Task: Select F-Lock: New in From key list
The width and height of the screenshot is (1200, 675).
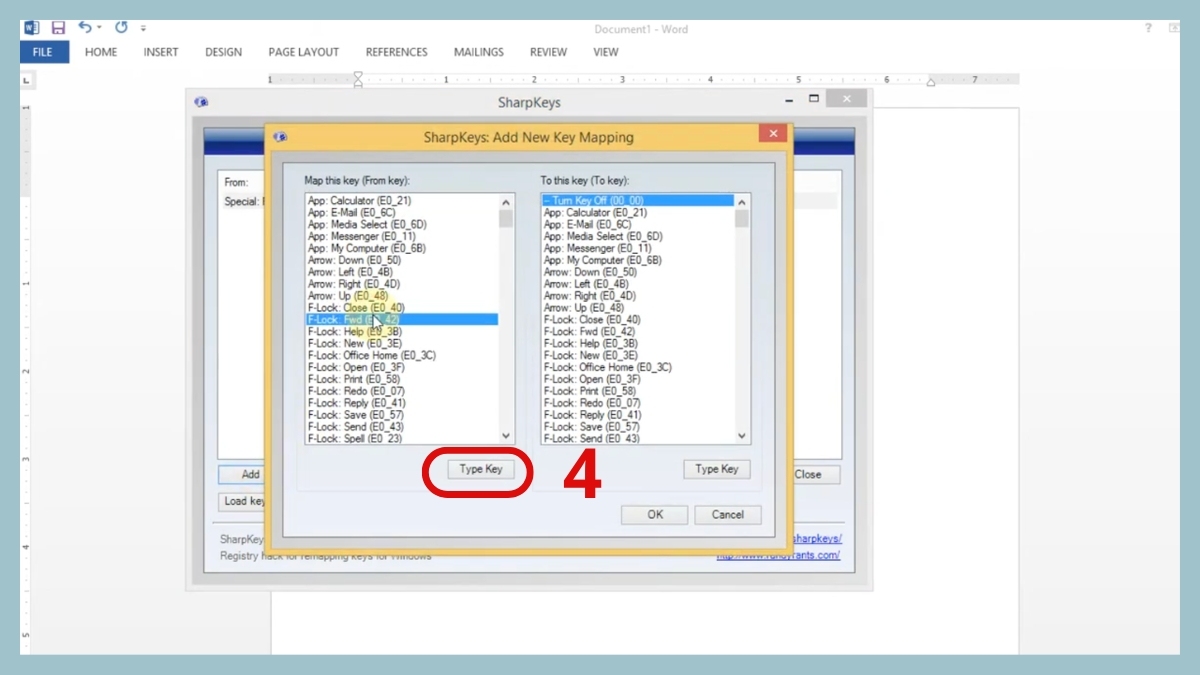Action: (402, 343)
